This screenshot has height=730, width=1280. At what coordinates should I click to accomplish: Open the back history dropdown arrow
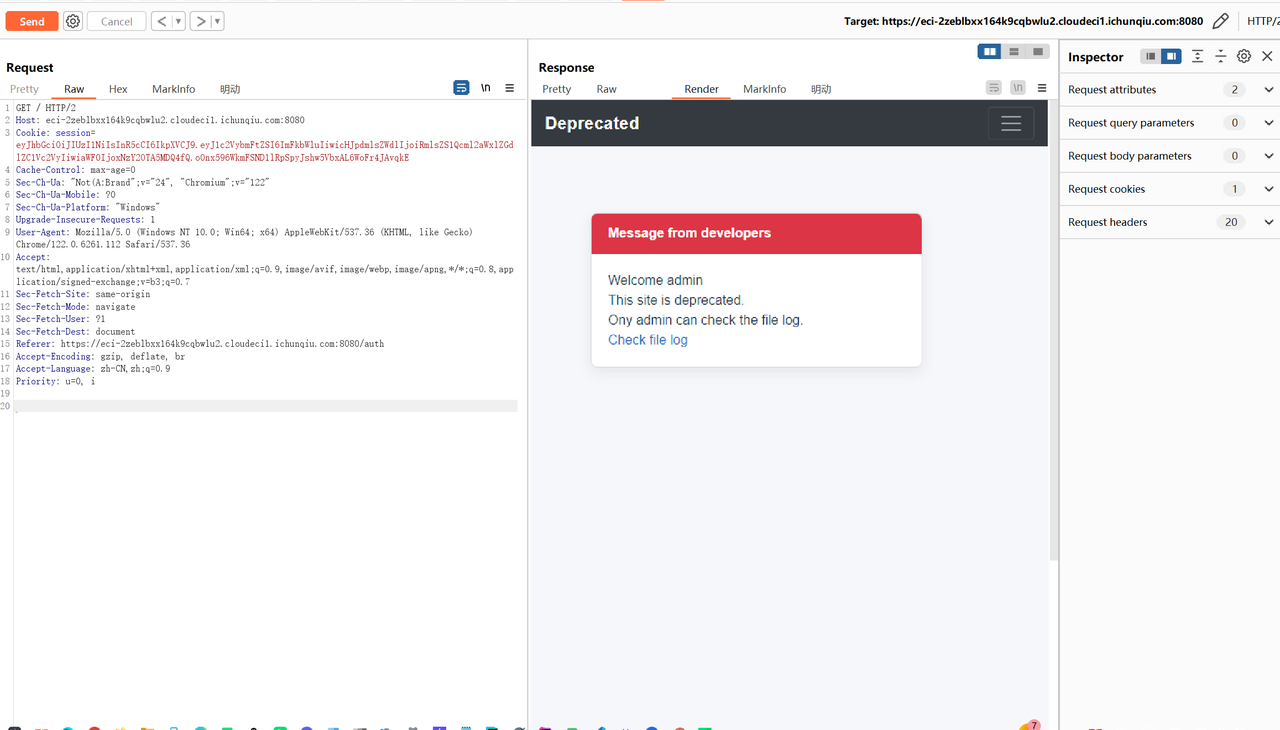point(178,21)
